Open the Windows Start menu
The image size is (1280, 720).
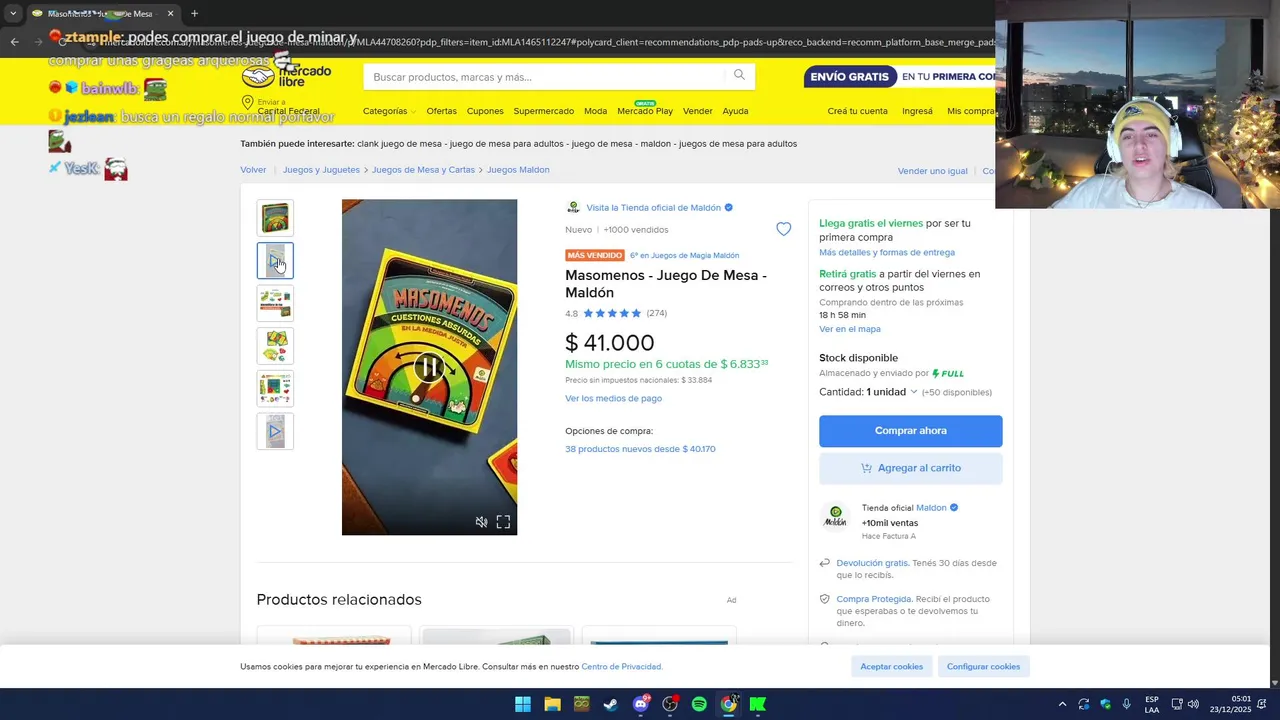pyautogui.click(x=522, y=704)
